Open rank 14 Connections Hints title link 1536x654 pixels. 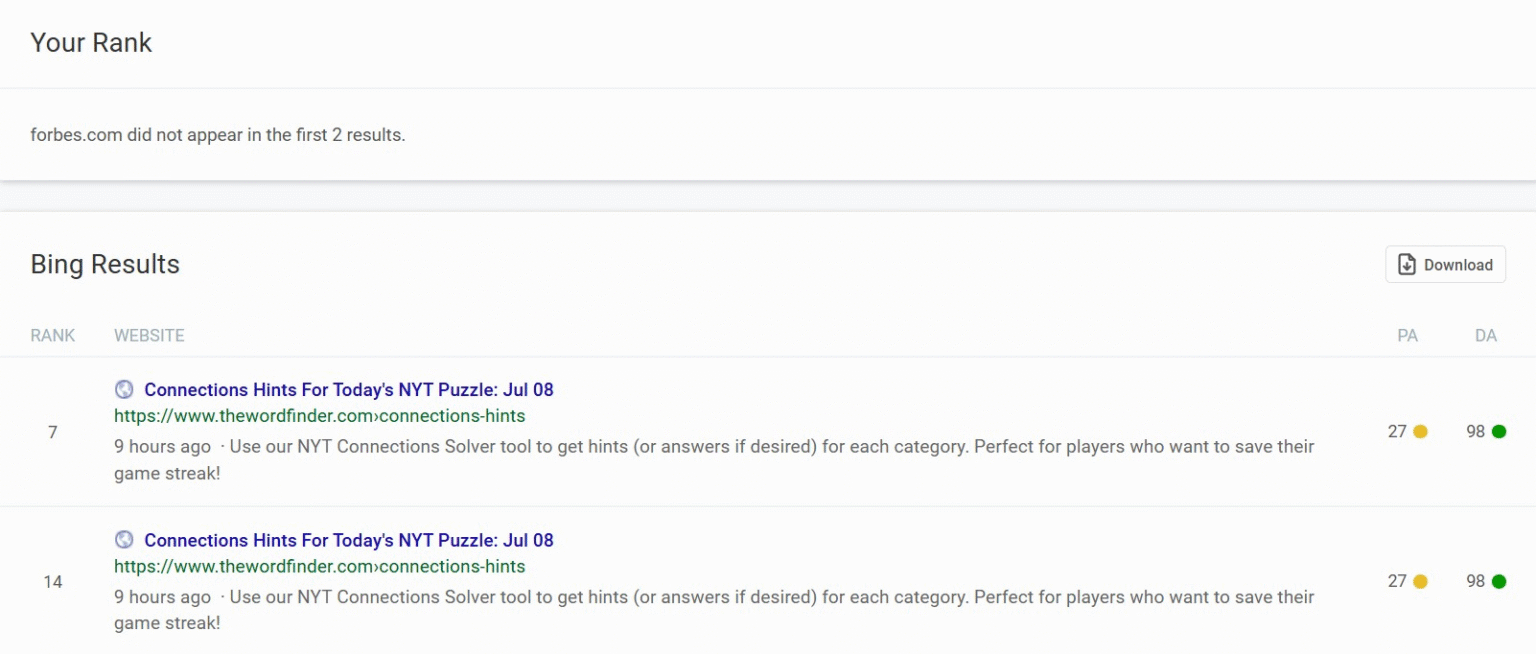pyautogui.click(x=348, y=540)
